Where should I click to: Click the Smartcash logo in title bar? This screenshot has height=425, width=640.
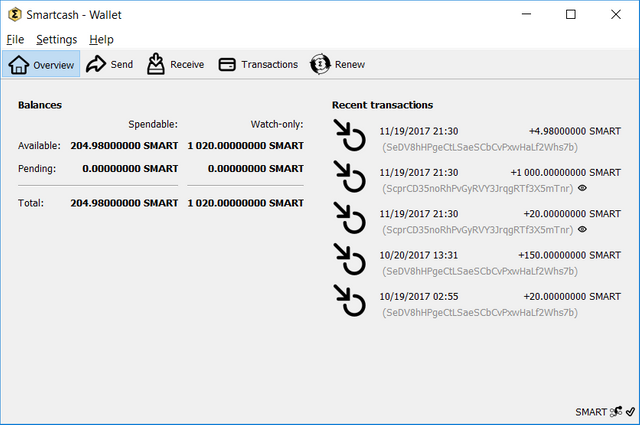point(15,15)
